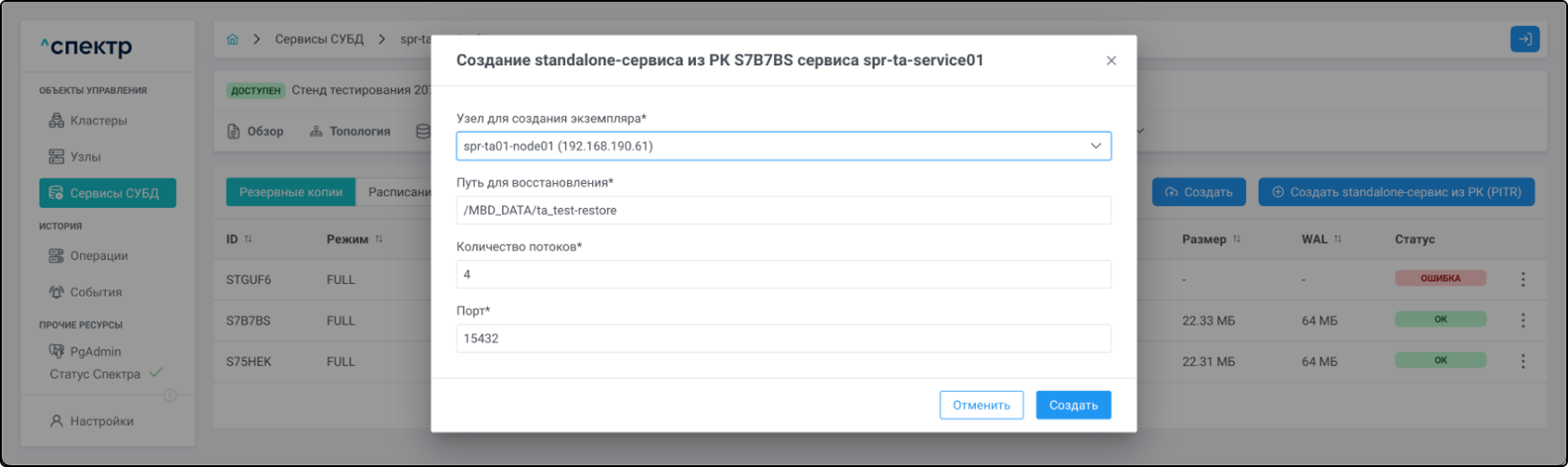The width and height of the screenshot is (1568, 467).
Task: Click Отменить button in dialog
Action: click(x=981, y=405)
